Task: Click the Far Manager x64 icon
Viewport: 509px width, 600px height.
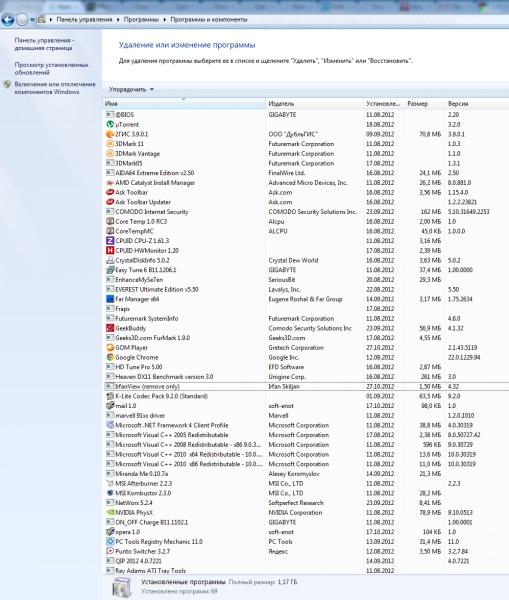Action: [x=110, y=299]
